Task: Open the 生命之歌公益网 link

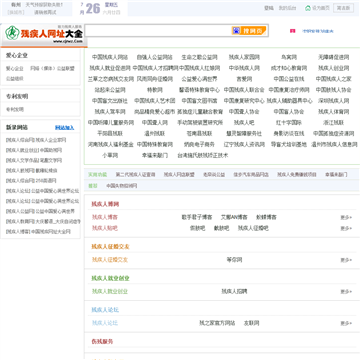Action: [199, 57]
